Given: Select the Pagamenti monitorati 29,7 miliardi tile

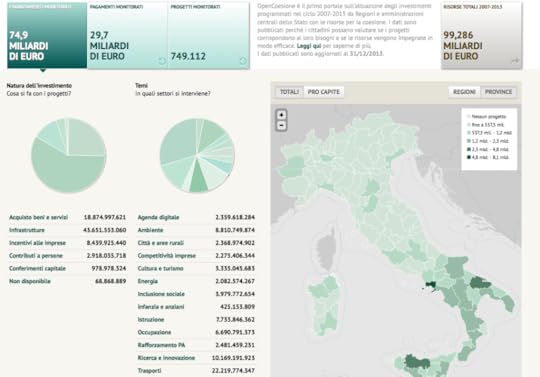Looking at the screenshot, I should coord(127,35).
